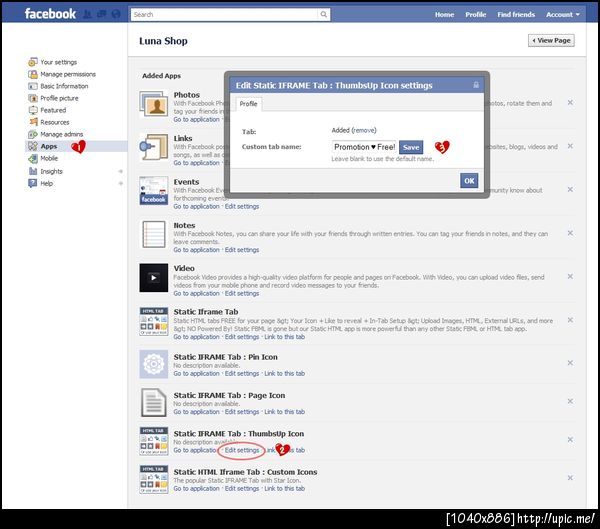Open Resources in sidebar
This screenshot has width=600, height=529.
[x=49, y=122]
